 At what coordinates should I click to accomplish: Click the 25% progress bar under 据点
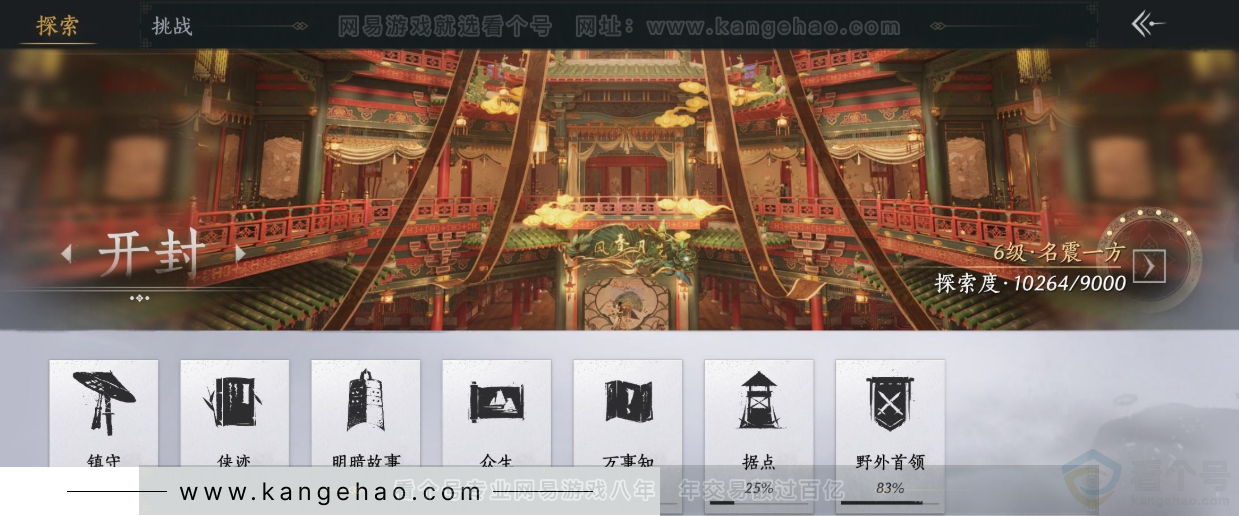click(x=759, y=503)
